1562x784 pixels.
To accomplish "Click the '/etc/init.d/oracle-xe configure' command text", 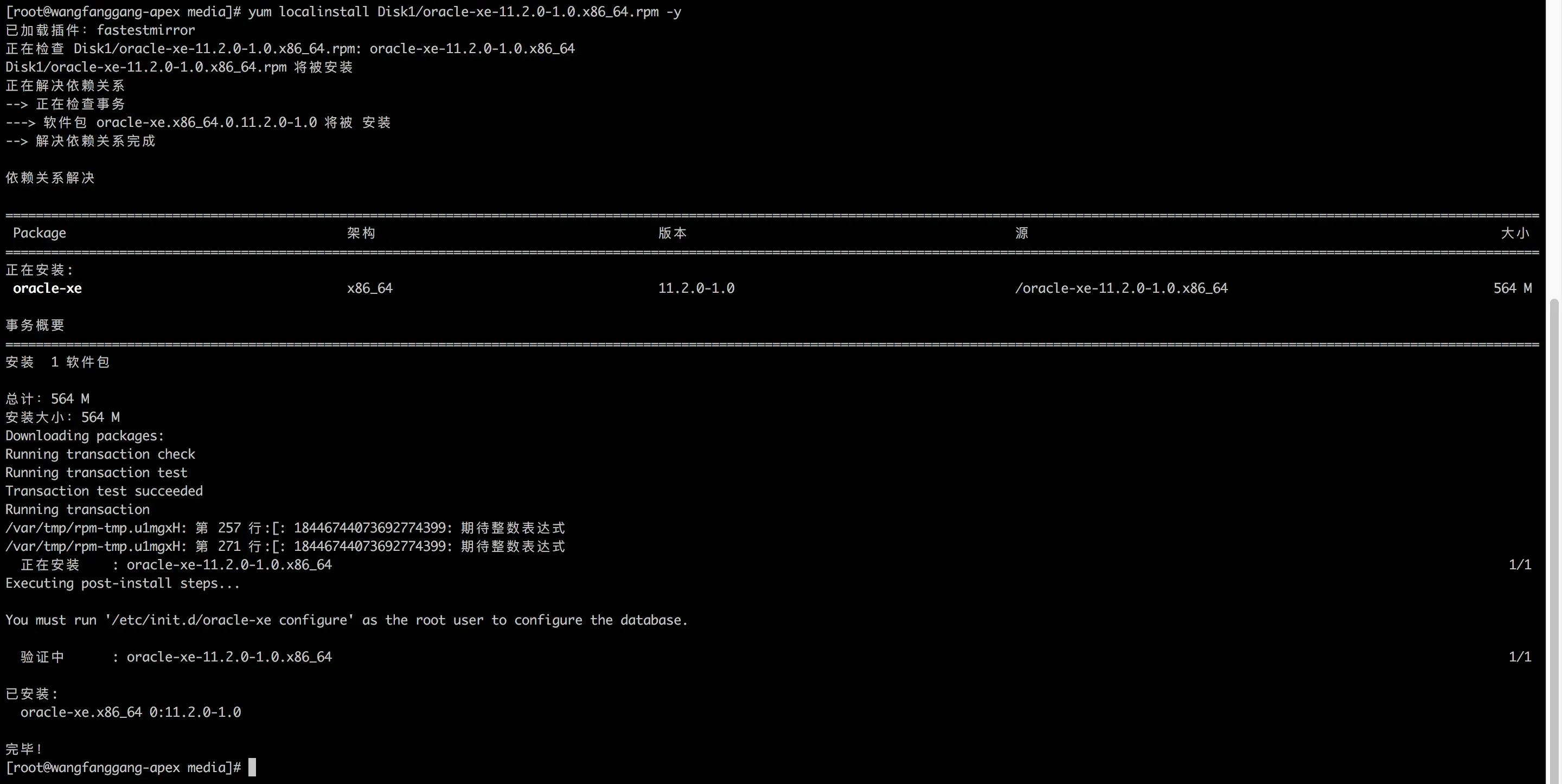I will coord(229,620).
